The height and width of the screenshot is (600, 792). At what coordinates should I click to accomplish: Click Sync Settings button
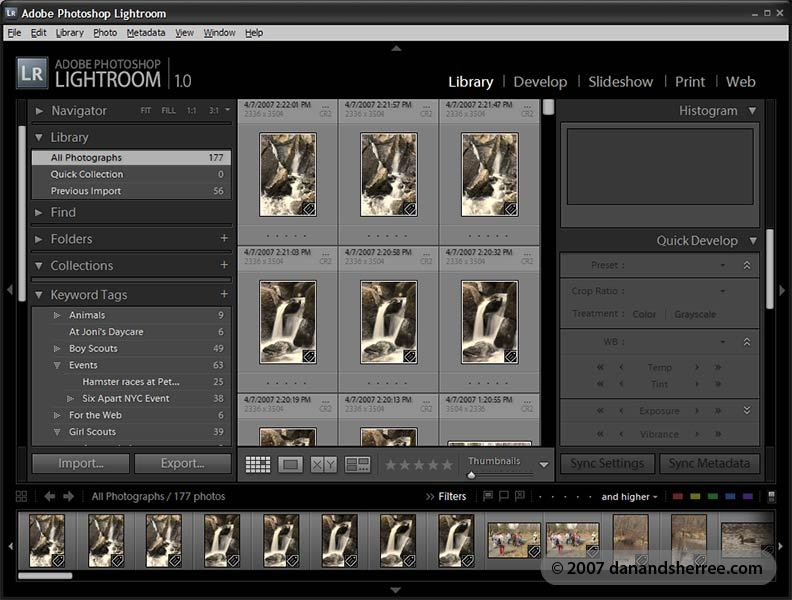[607, 463]
